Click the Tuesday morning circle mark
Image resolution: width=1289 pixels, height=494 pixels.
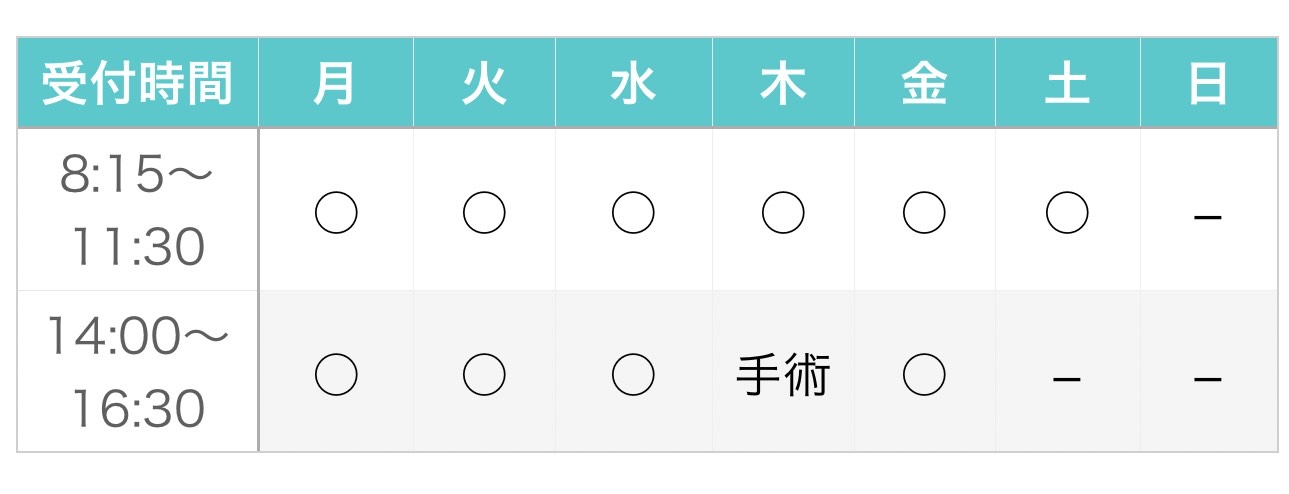484,213
